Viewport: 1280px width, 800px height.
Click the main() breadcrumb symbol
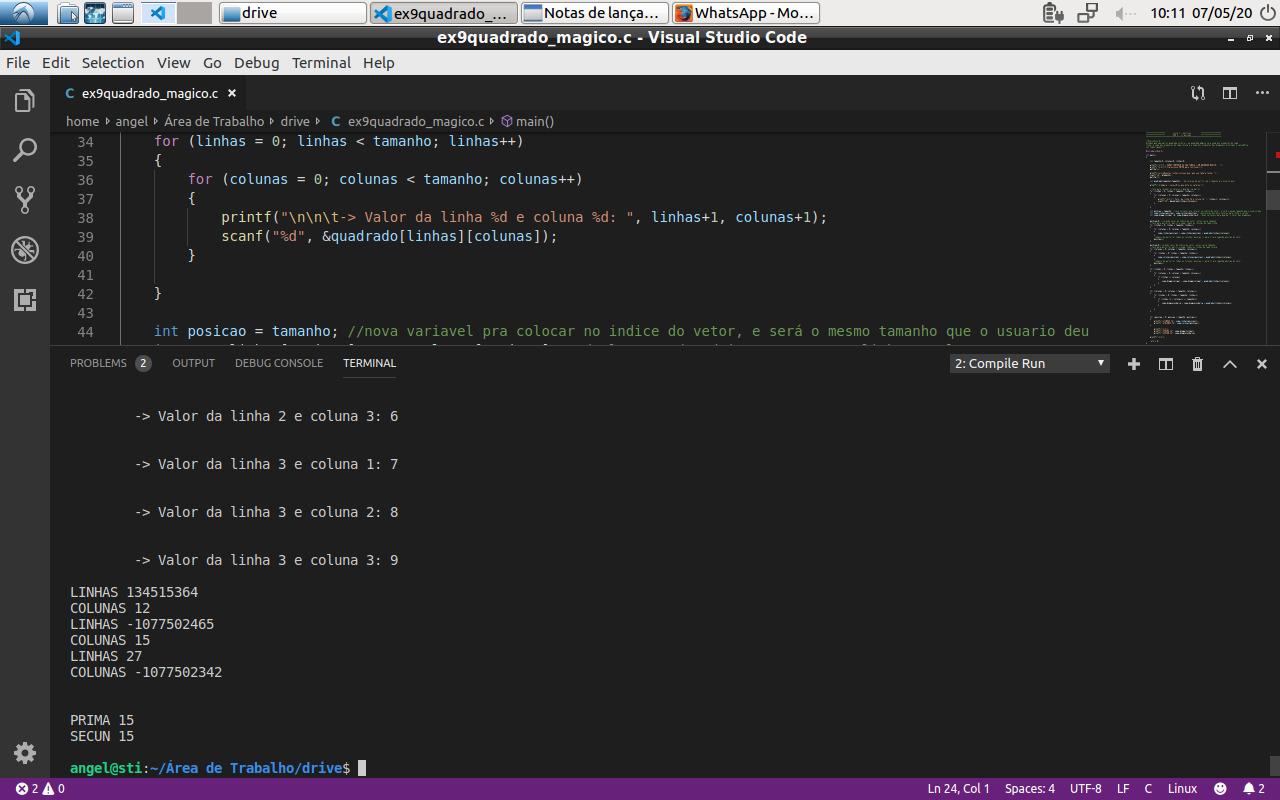528,121
